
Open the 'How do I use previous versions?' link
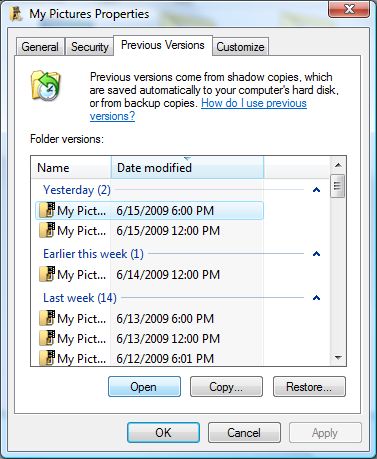pyautogui.click(x=198, y=110)
